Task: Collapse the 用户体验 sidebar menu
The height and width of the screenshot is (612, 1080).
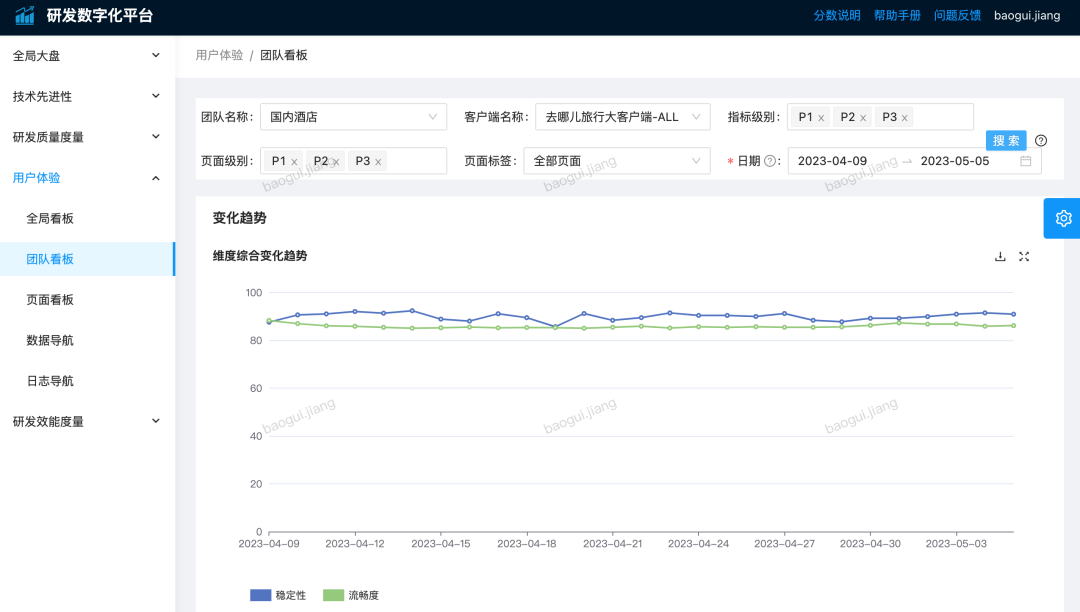Action: coord(87,178)
